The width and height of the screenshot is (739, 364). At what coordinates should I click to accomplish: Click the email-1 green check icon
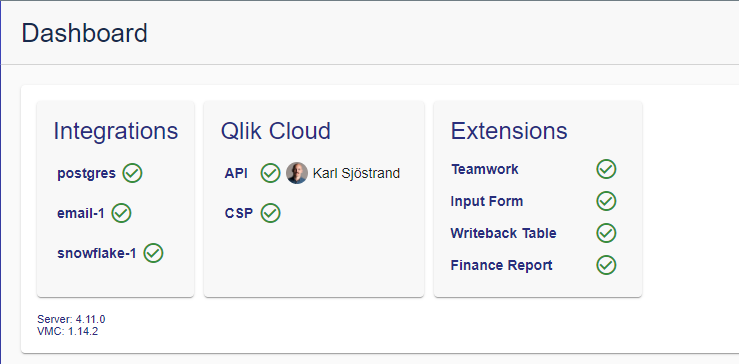point(122,213)
